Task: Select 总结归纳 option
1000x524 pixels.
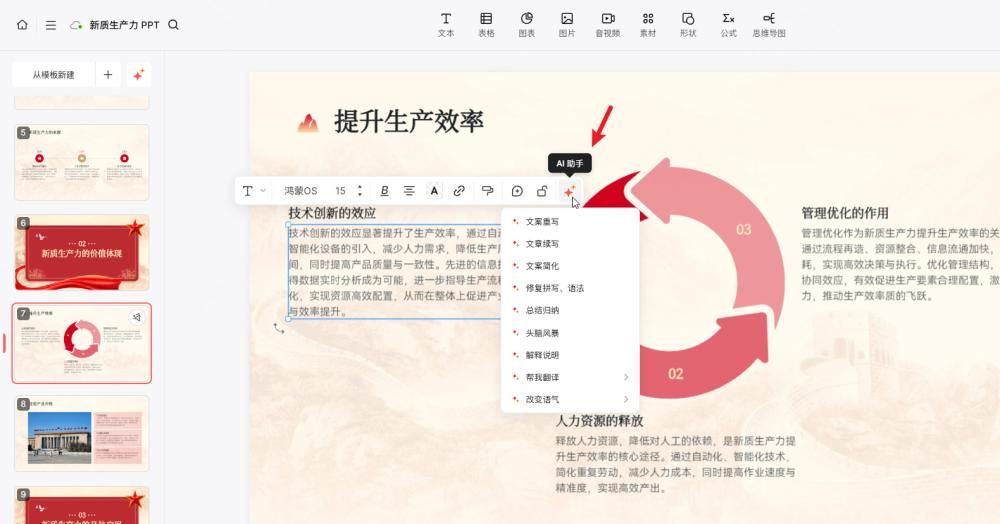Action: pos(570,310)
